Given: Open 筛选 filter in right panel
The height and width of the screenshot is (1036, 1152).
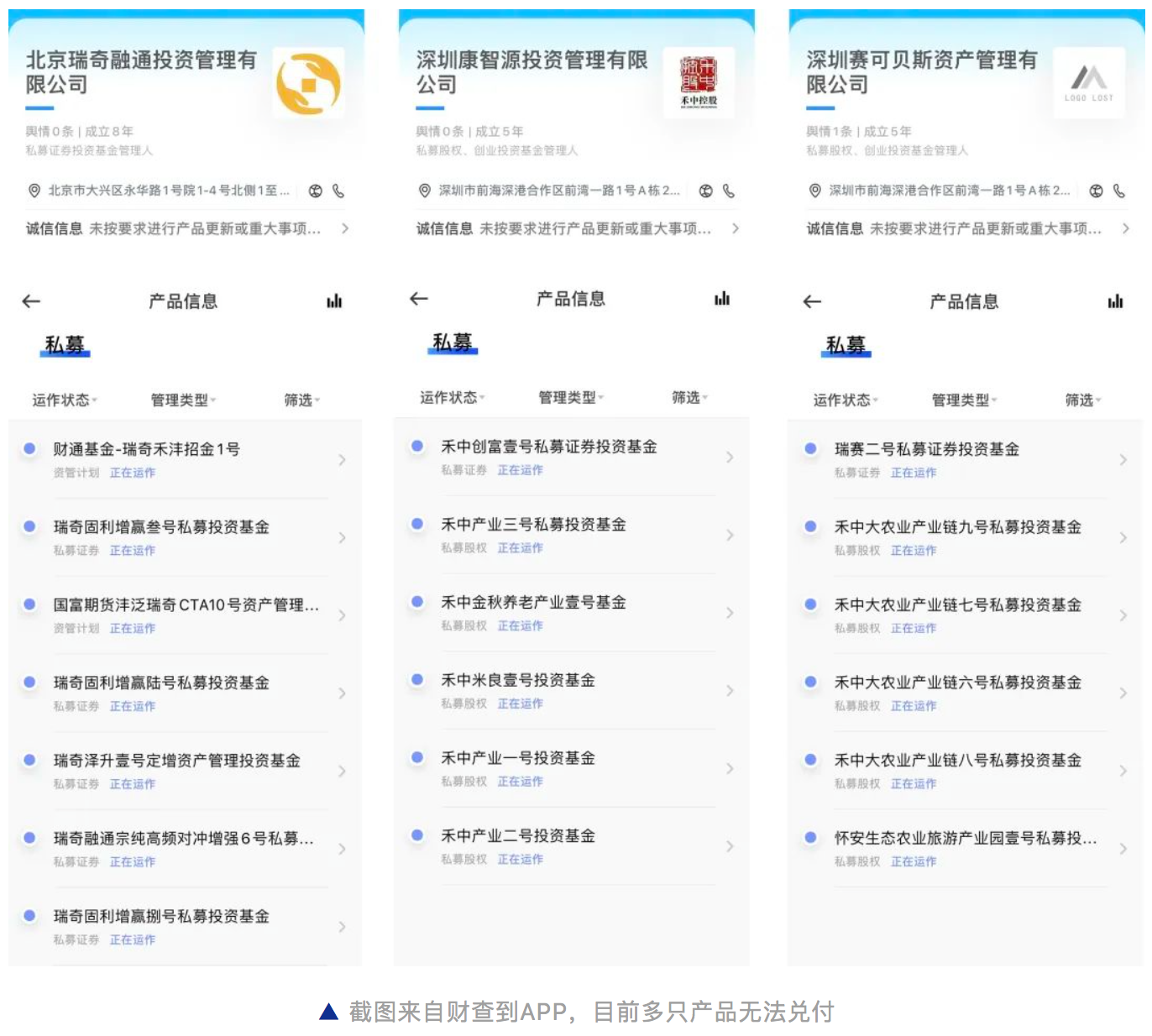Looking at the screenshot, I should click(x=1083, y=400).
